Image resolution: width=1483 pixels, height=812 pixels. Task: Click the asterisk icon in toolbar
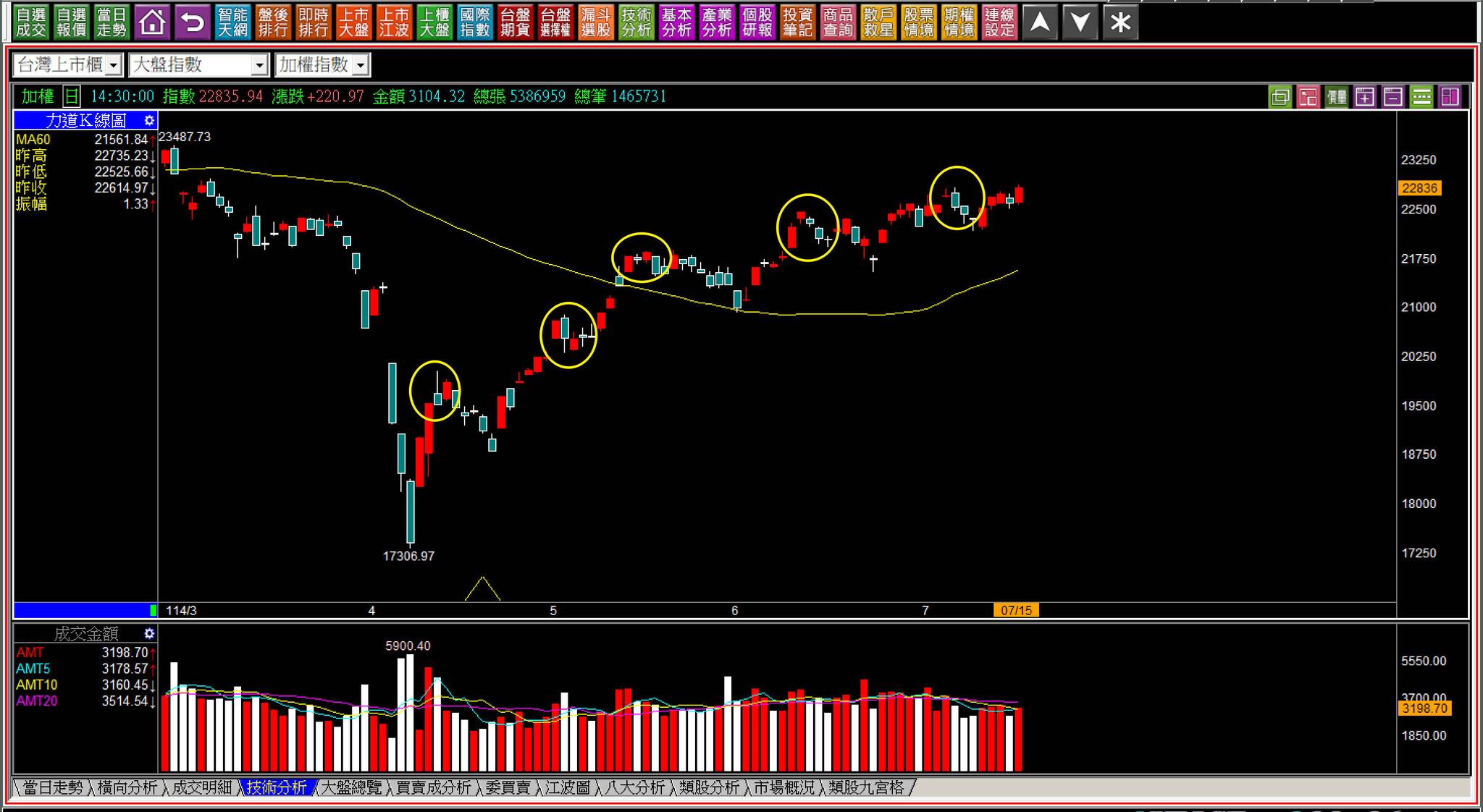[x=1120, y=22]
